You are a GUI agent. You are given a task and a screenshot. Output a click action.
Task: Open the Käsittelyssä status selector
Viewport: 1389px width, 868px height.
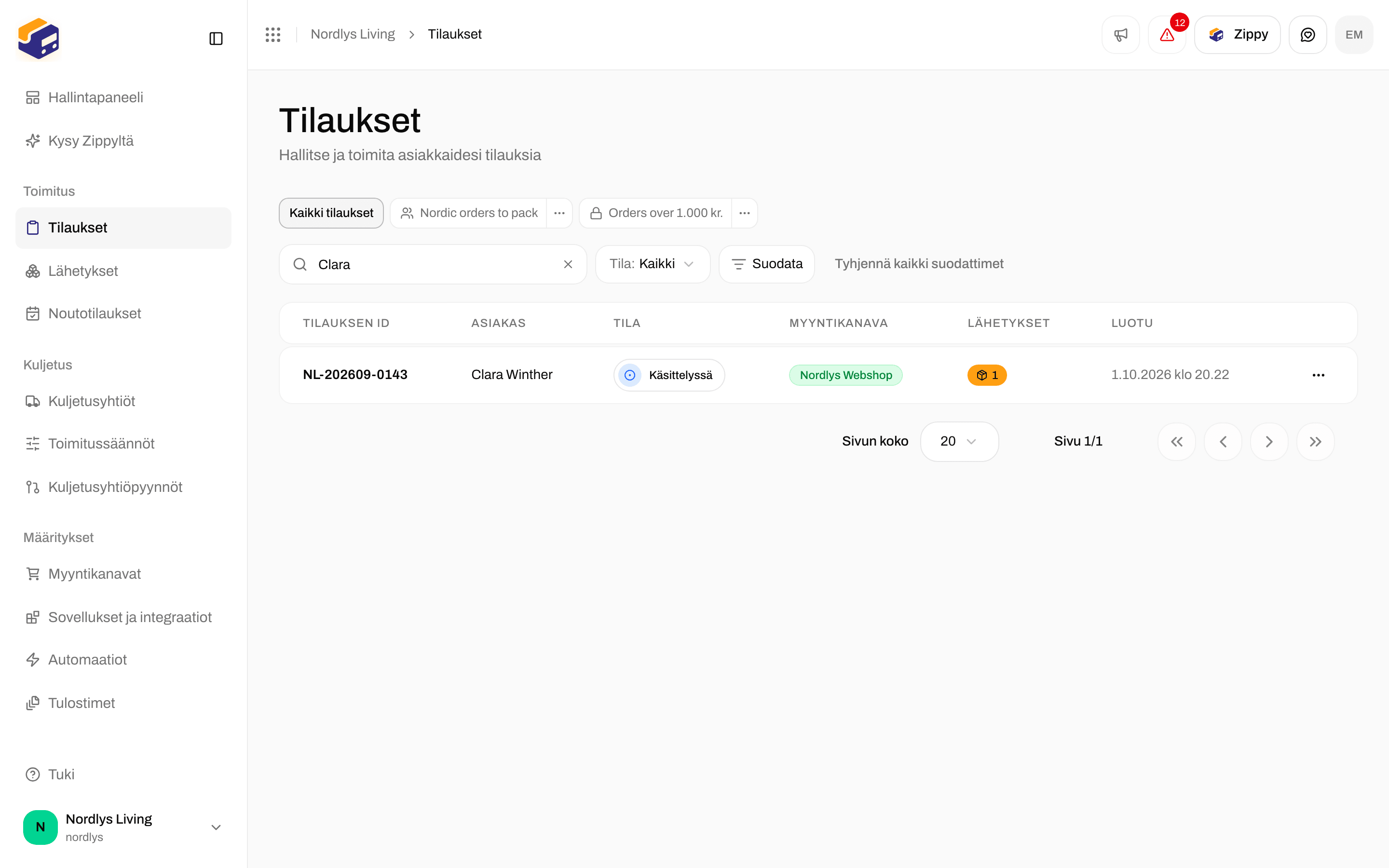669,375
